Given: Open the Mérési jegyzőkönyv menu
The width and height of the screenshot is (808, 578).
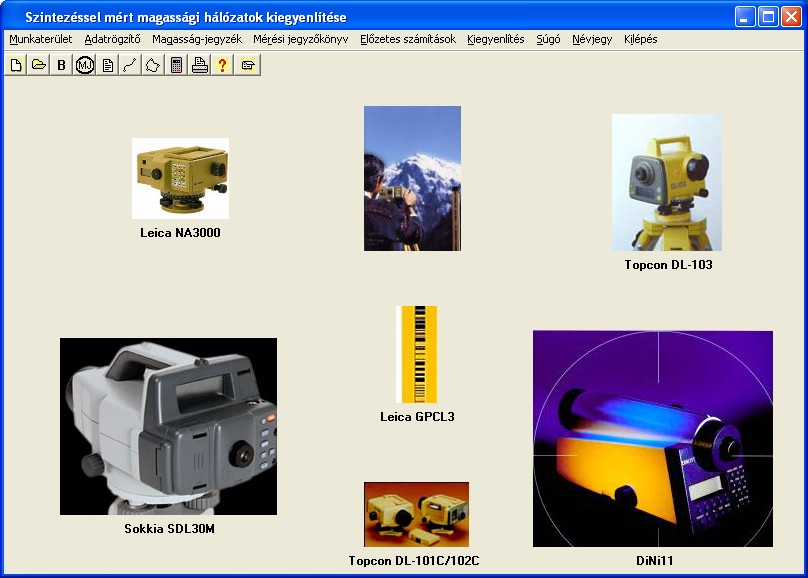Looking at the screenshot, I should click(x=300, y=39).
